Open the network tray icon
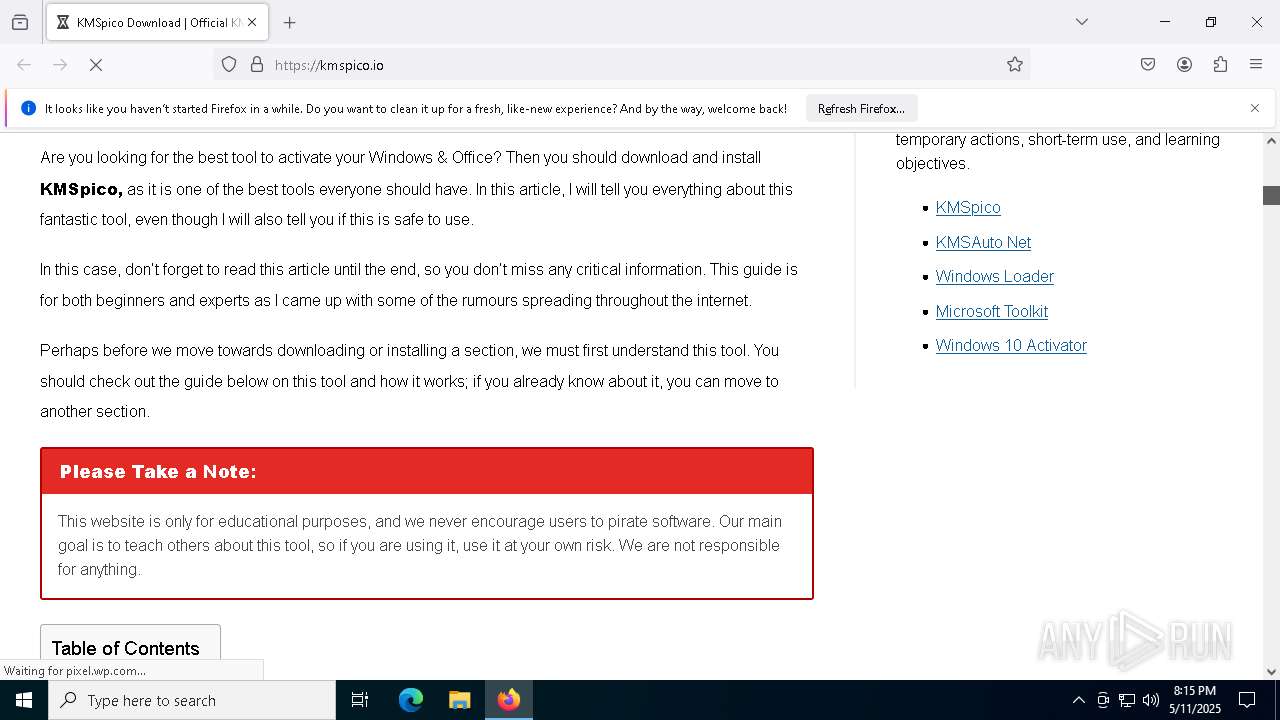This screenshot has height=720, width=1280. (1127, 700)
